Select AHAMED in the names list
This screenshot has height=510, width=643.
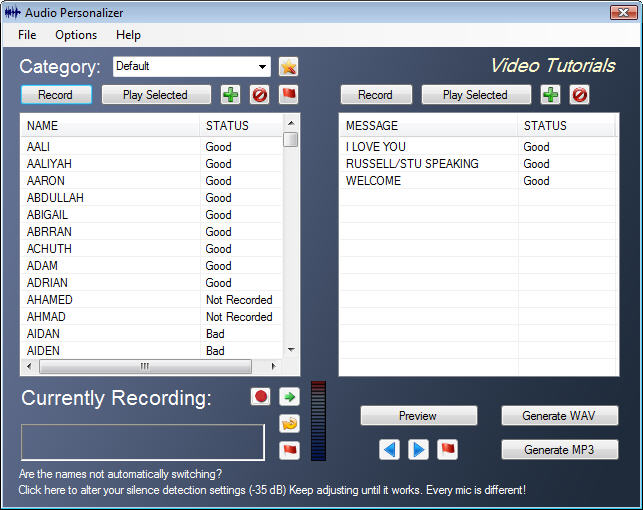[50, 300]
